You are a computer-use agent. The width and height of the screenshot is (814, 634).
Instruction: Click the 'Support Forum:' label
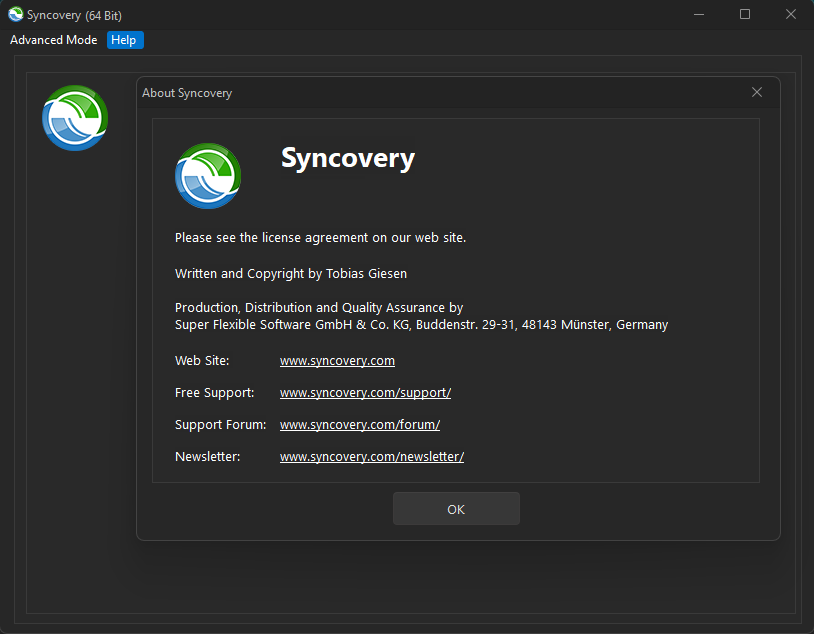click(x=220, y=425)
